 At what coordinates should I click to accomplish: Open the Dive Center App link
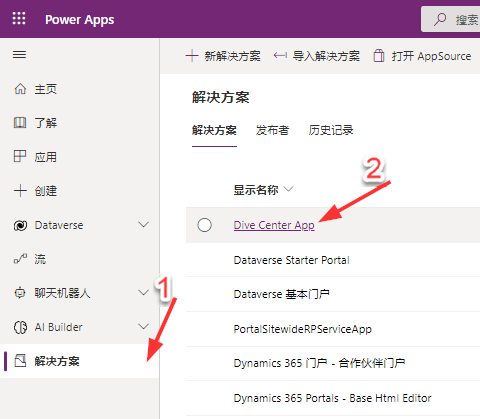274,225
